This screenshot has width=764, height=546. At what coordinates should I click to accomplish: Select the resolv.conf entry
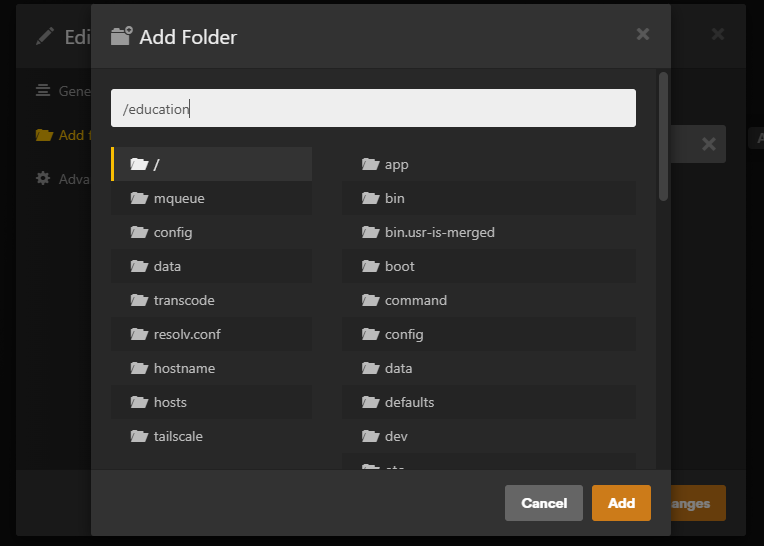211,335
